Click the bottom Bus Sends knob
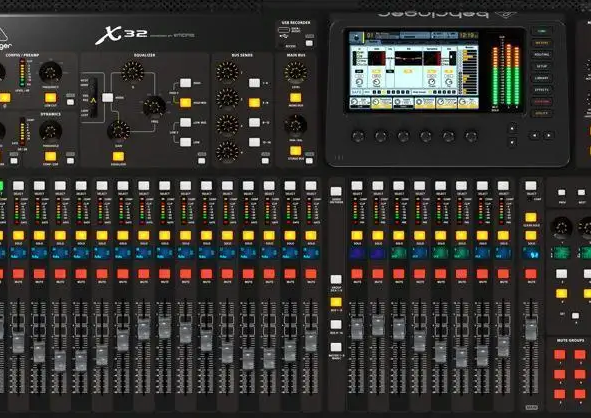 227,152
